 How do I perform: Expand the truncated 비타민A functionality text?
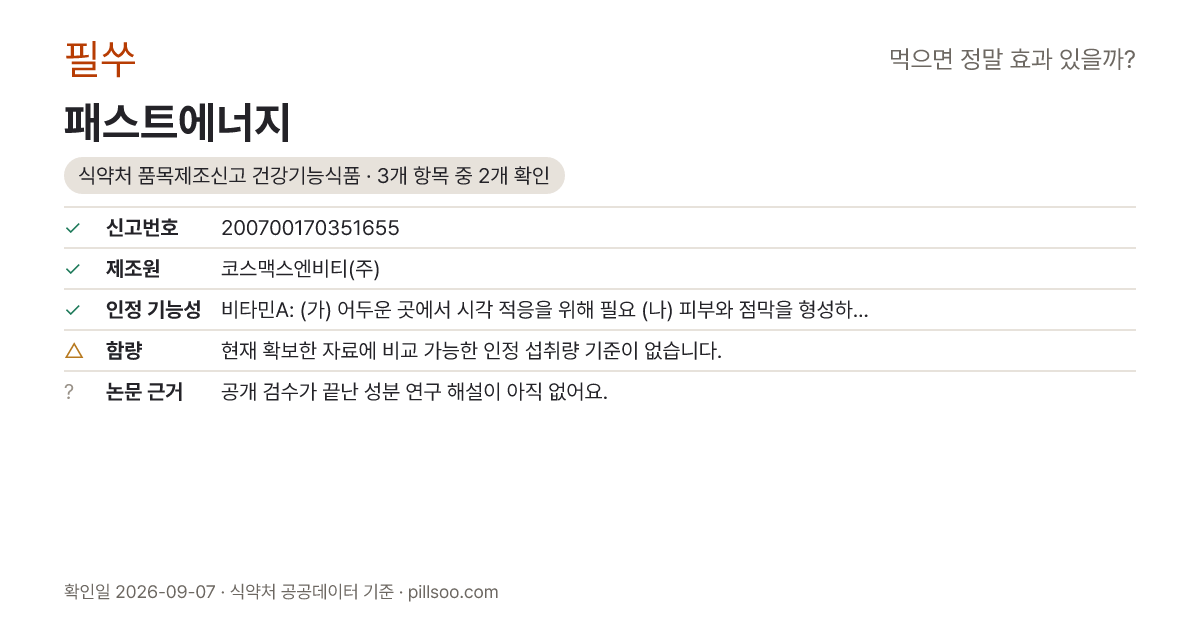coord(544,310)
